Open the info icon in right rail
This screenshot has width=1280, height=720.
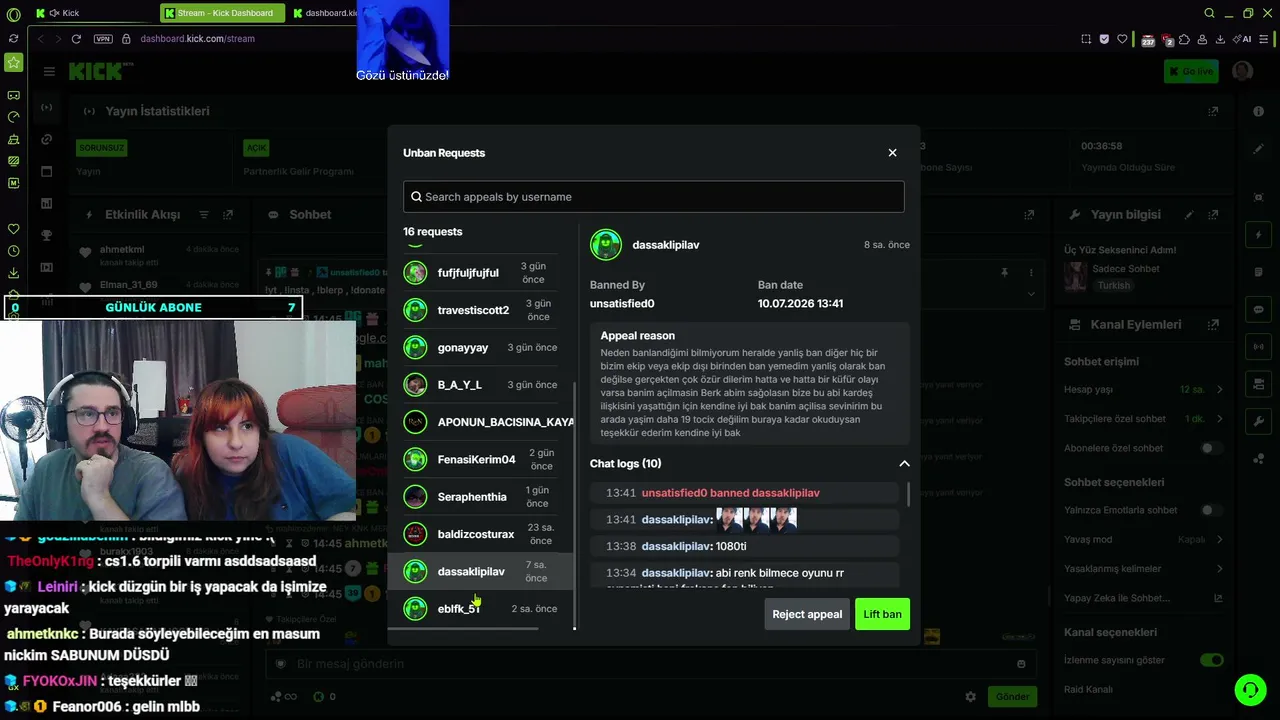pyautogui.click(x=1259, y=111)
